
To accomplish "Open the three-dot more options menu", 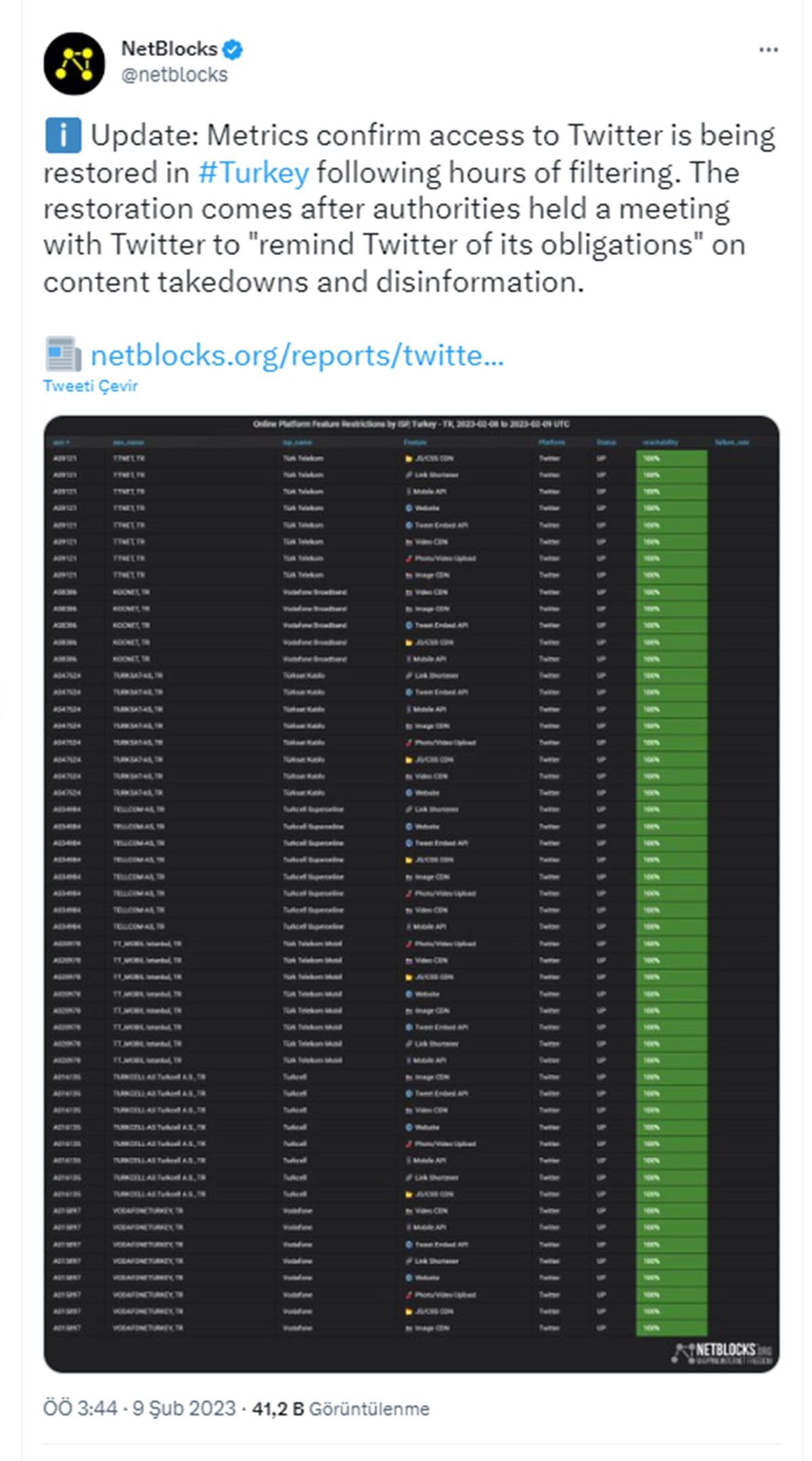I will point(768,49).
